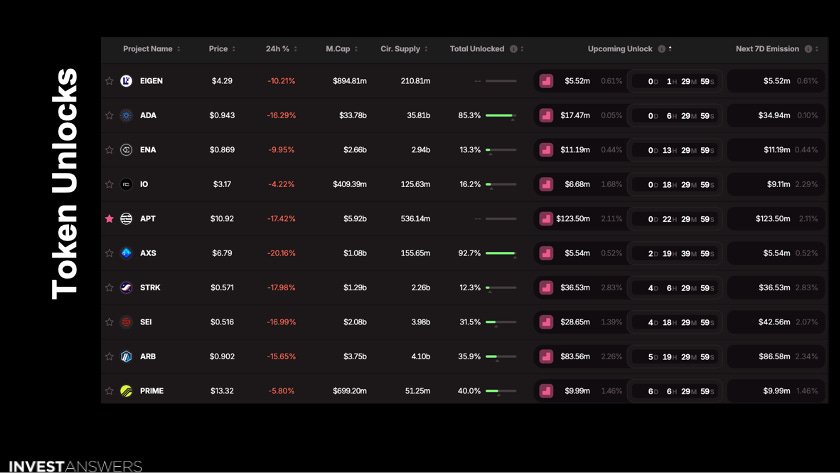Click the pink unlock icon for PRIME
The width and height of the screenshot is (840, 473).
(x=546, y=391)
